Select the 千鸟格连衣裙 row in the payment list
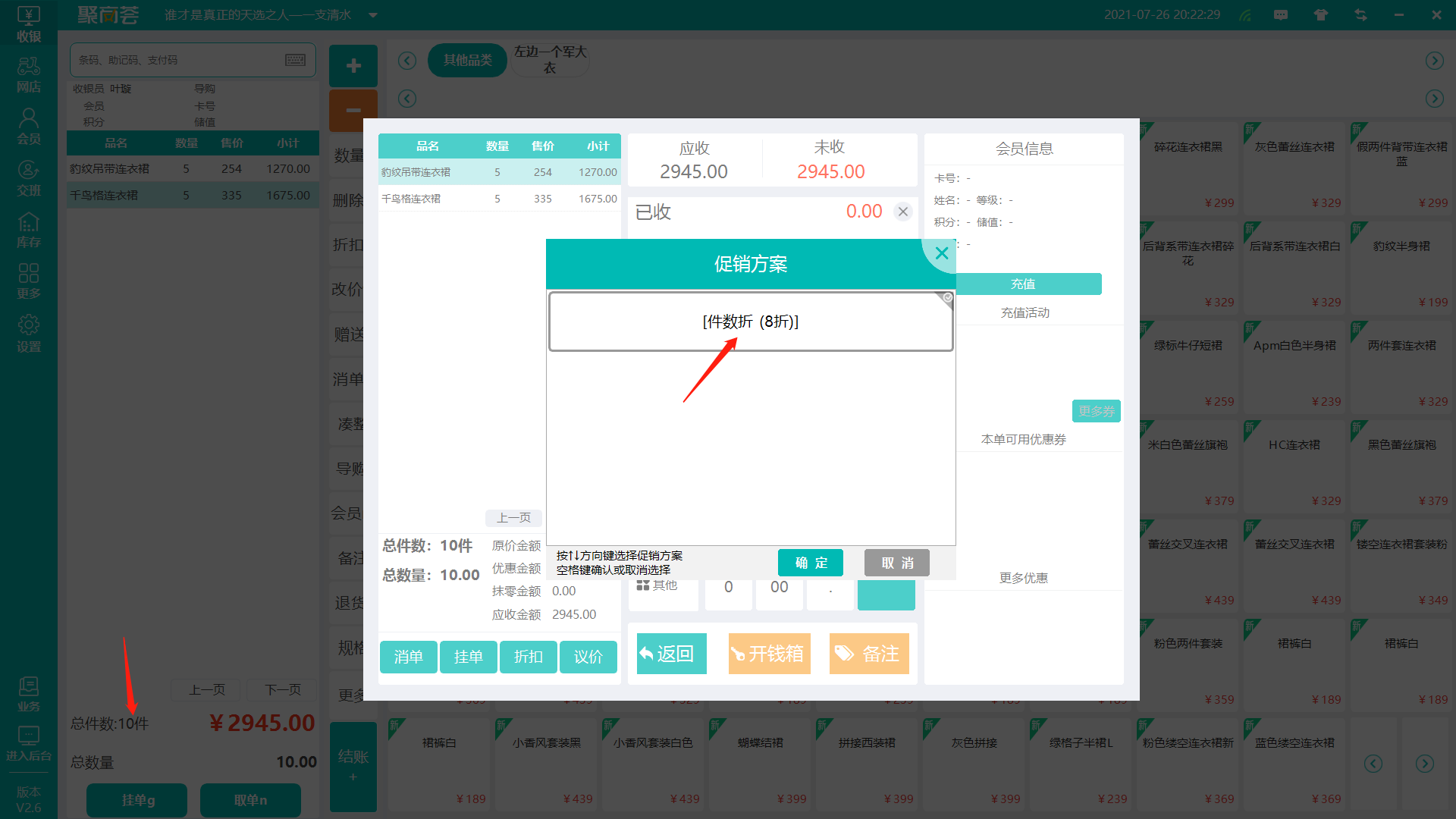Screen dimensions: 1456x819 [499, 199]
